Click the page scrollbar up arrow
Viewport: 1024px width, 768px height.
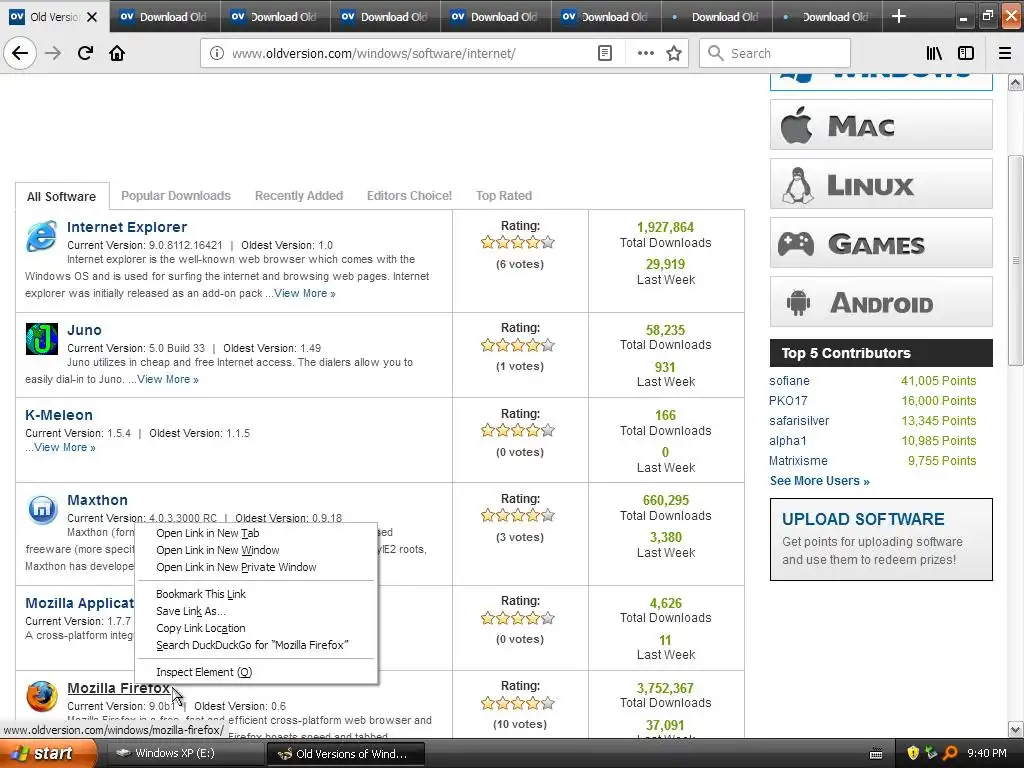coord(1015,82)
